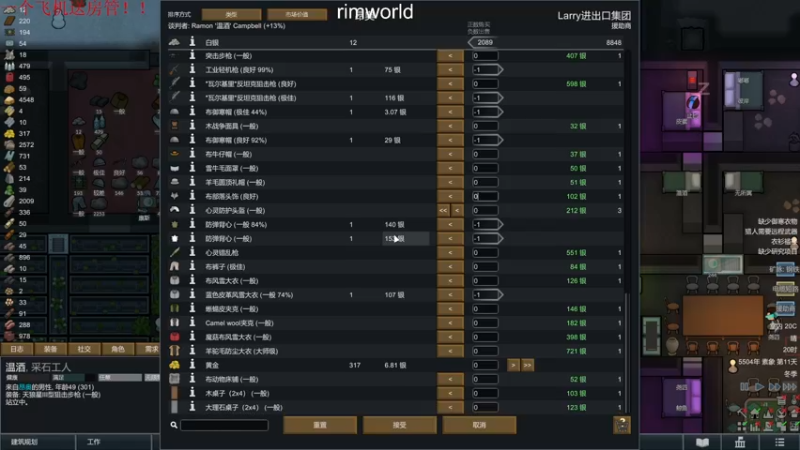Image resolution: width=800 pixels, height=450 pixels.
Task: Open the menu list icon bottom right
Action: pyautogui.click(x=779, y=442)
